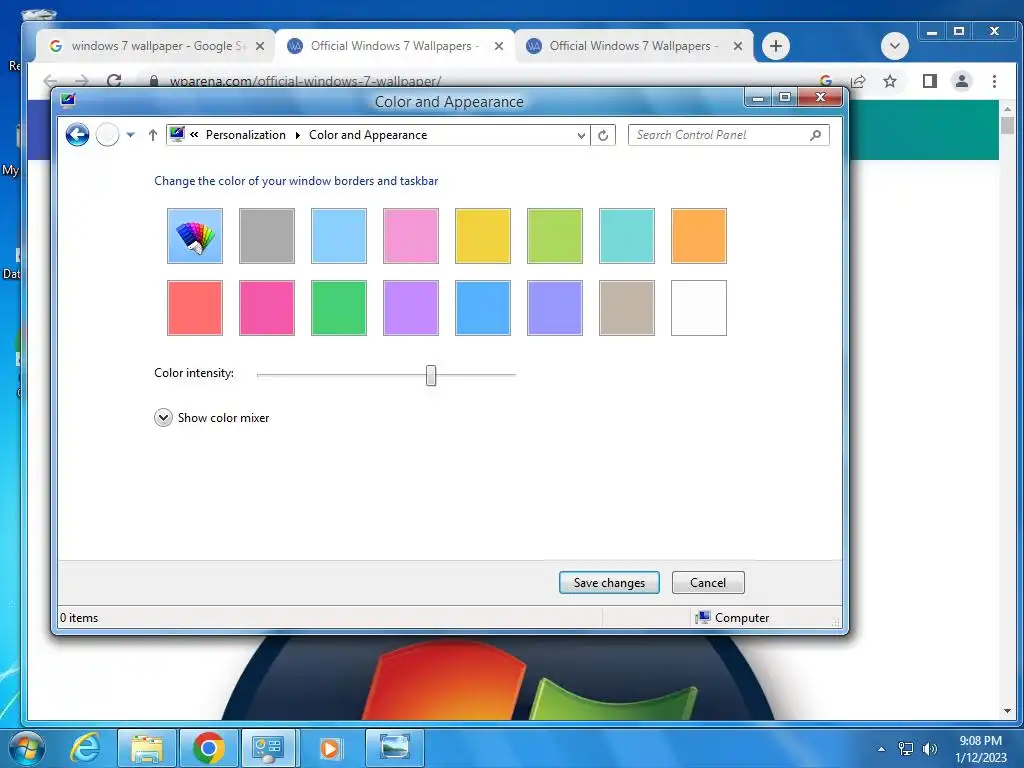Image resolution: width=1024 pixels, height=768 pixels.
Task: Open recent locations dropdown arrow
Action: pyautogui.click(x=131, y=135)
